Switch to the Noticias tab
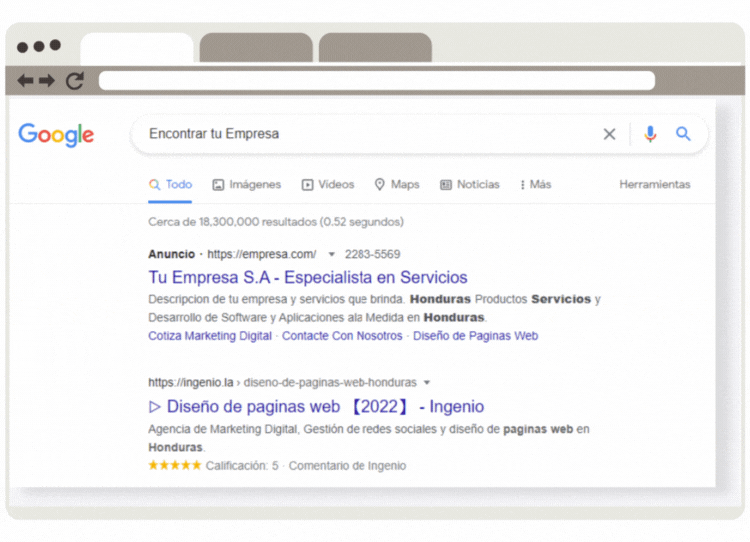Viewport: 750px width, 542px height. [469, 185]
